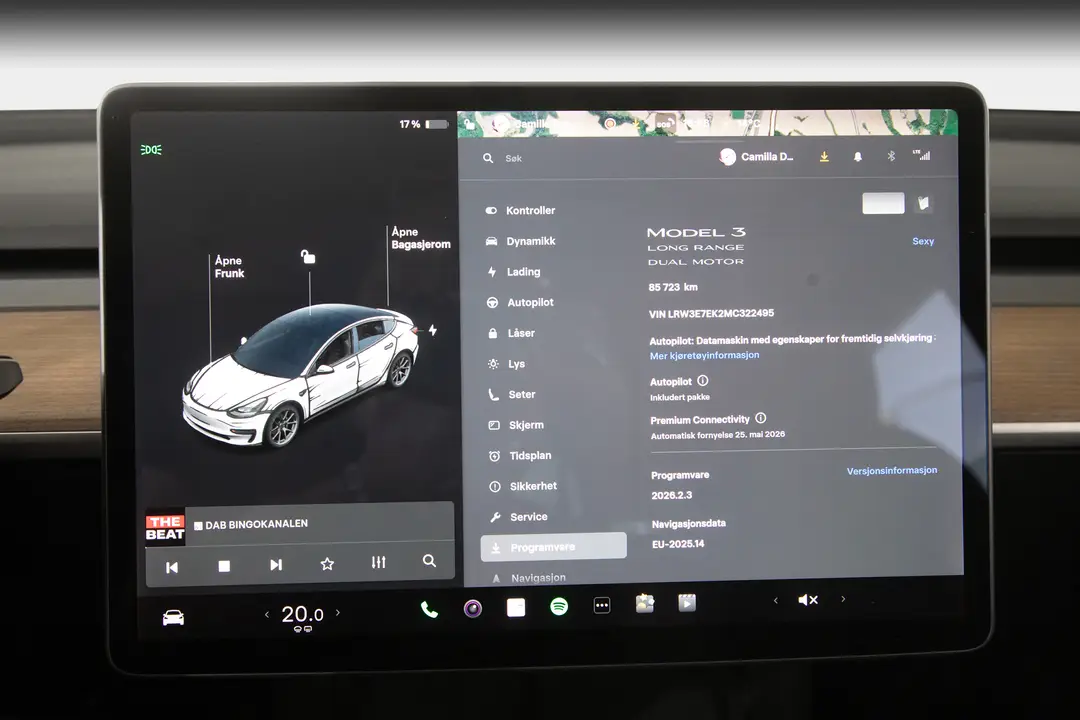The height and width of the screenshot is (720, 1080).
Task: Open the phone app icon
Action: coord(429,609)
